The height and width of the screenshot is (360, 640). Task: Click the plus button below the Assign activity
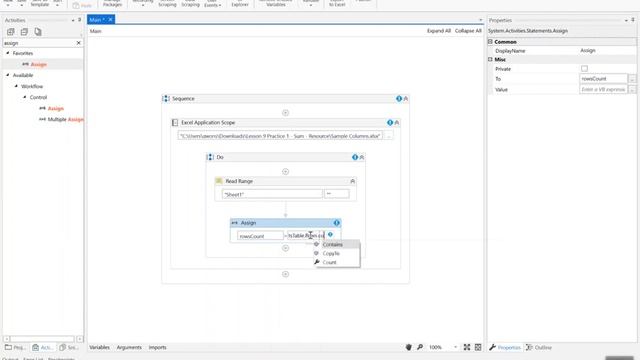pos(285,248)
